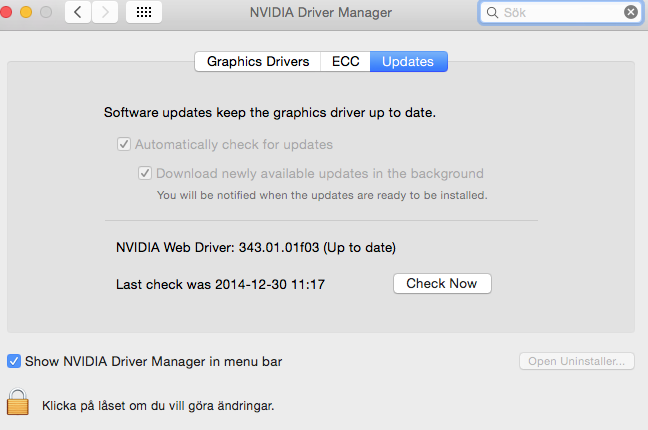This screenshot has height=430, width=648.
Task: Click the 'Klicka på låset' lock hint text
Action: 158,406
